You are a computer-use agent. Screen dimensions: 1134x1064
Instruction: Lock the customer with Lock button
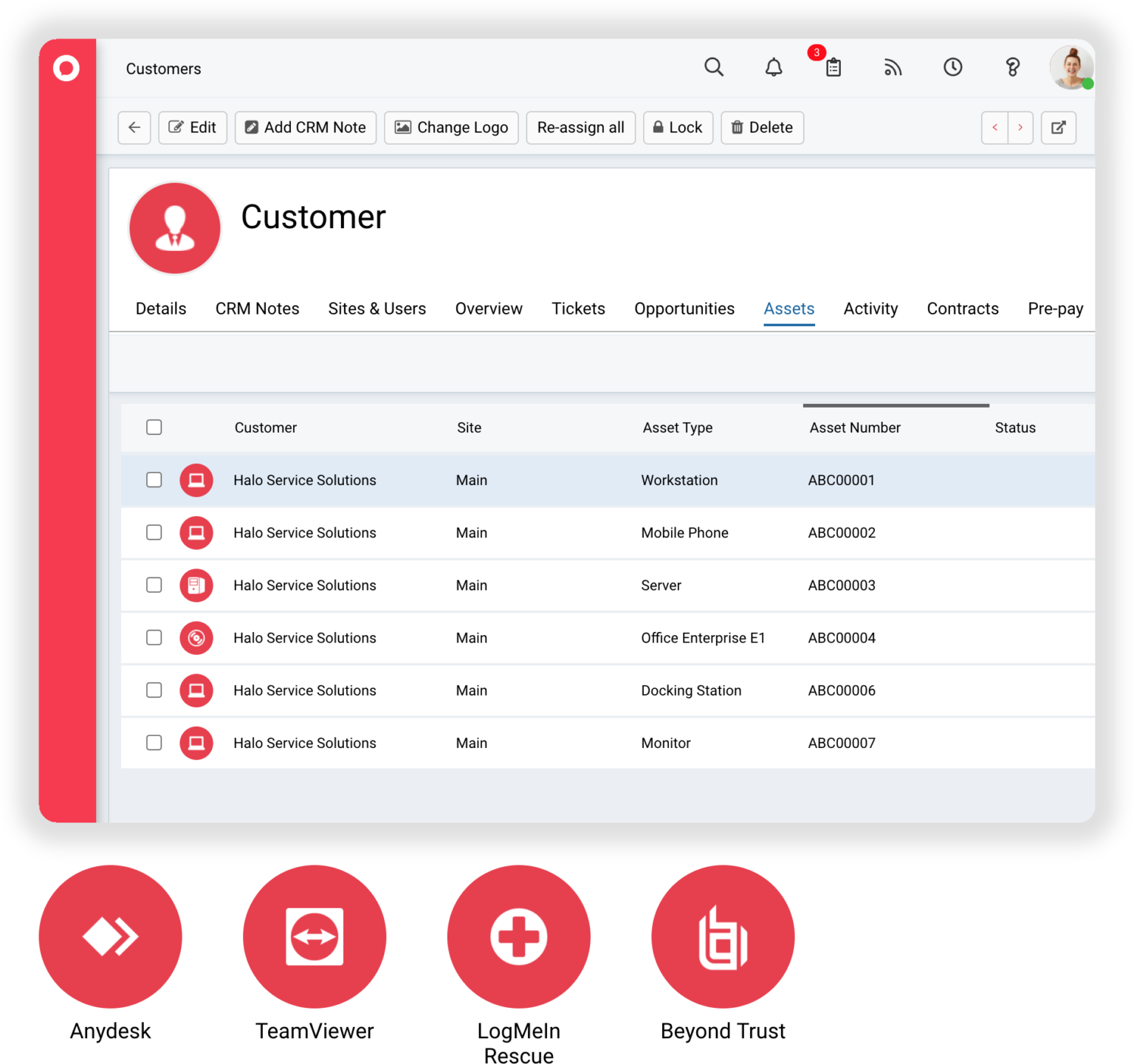678,127
